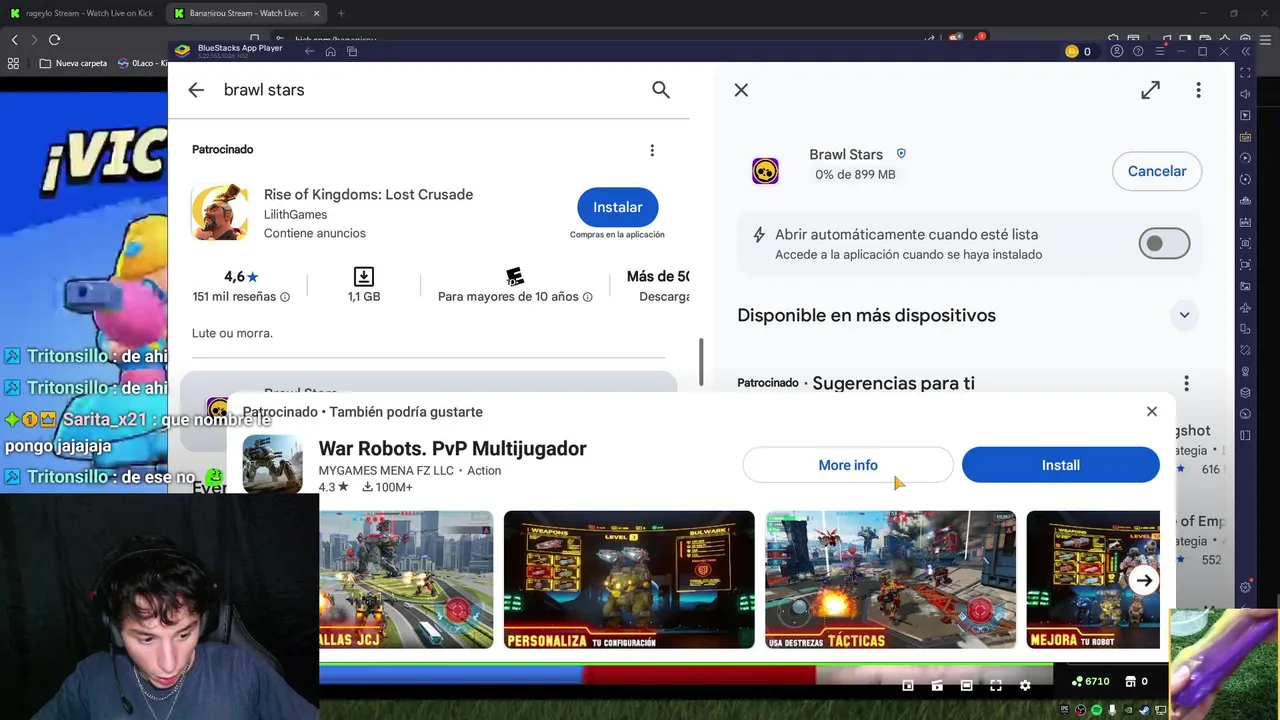Reload the browser page
The image size is (1280, 720).
pyautogui.click(x=54, y=39)
